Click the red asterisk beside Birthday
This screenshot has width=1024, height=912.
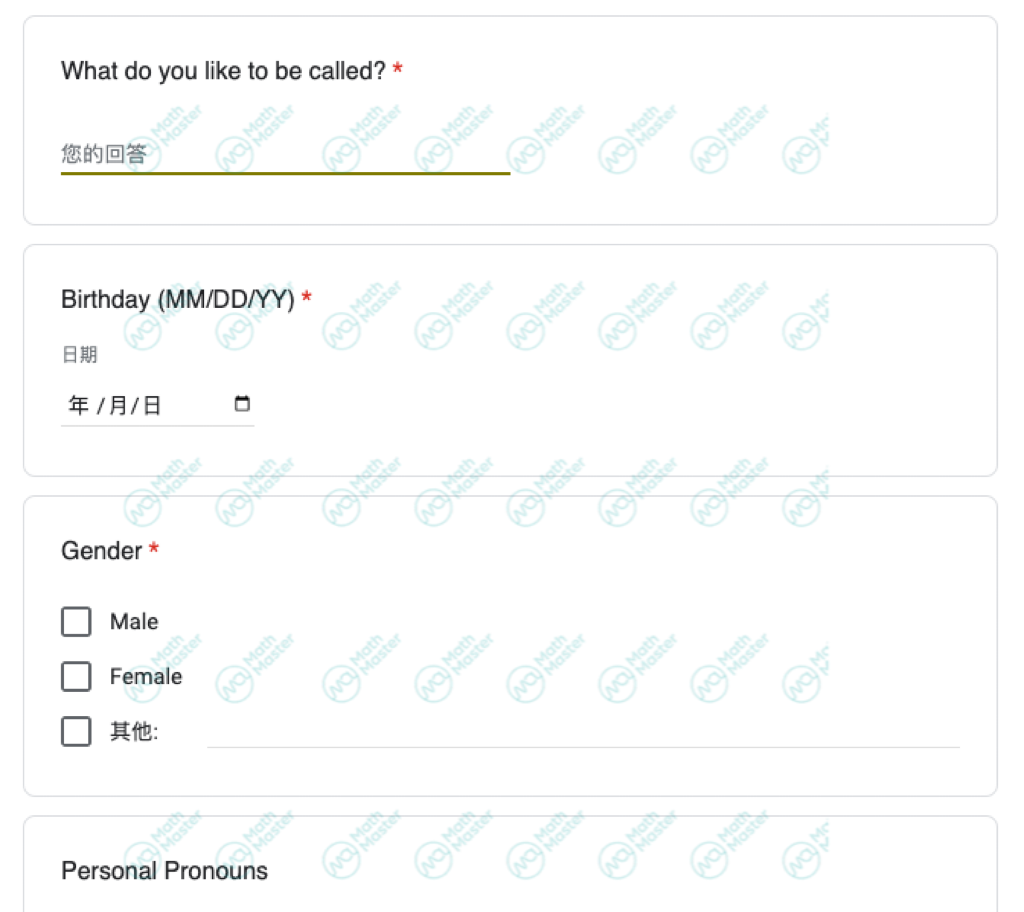pyautogui.click(x=307, y=298)
